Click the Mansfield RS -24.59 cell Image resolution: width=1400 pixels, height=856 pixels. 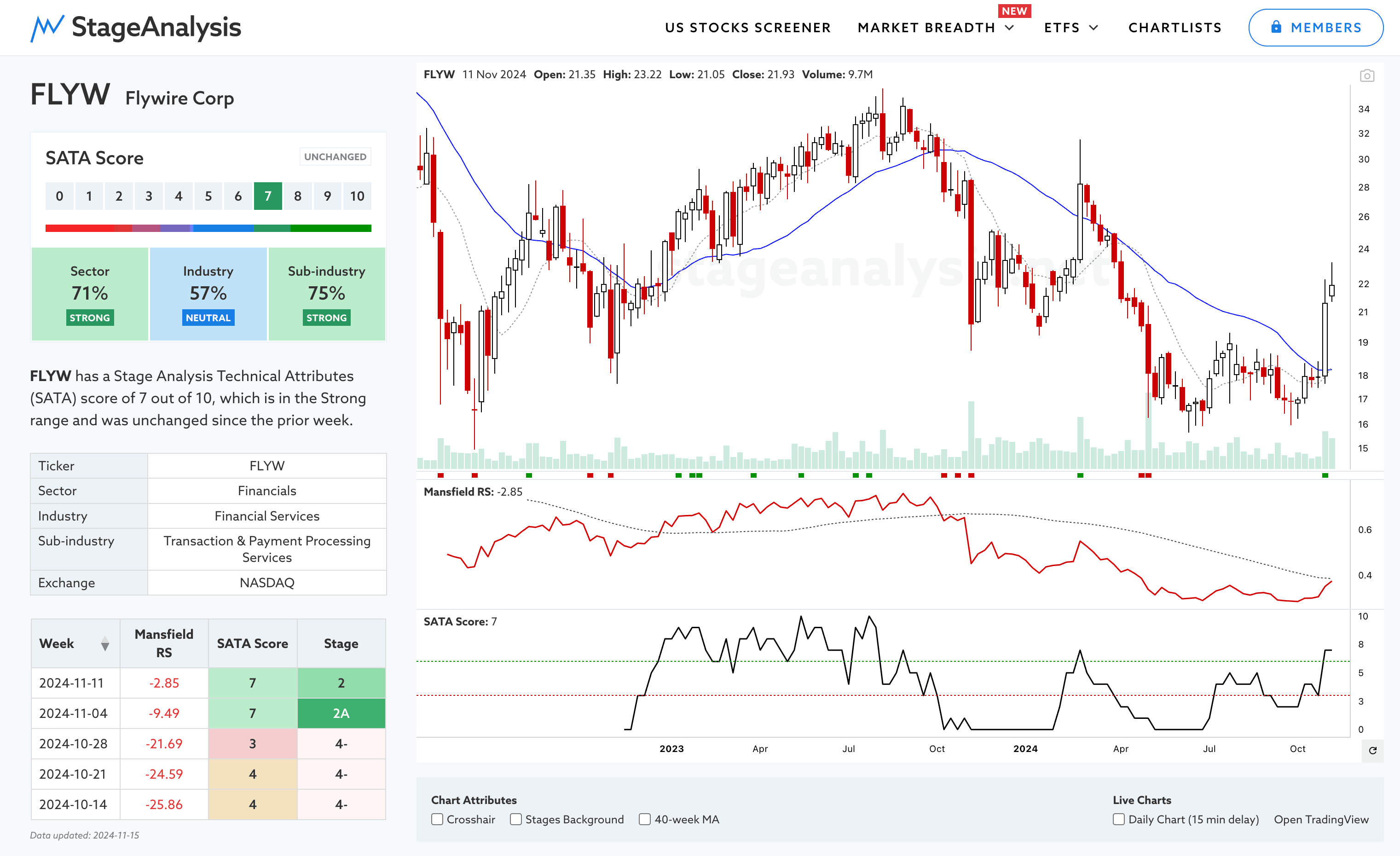pos(164,774)
